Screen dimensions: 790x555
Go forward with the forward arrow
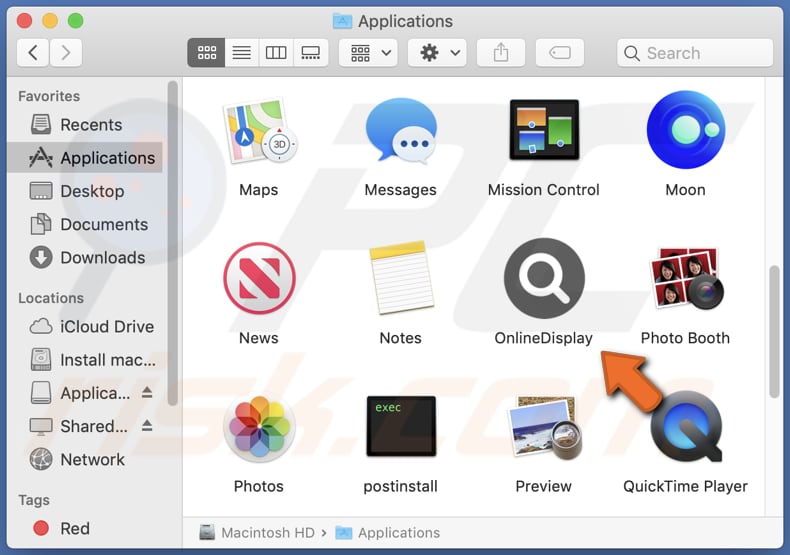[65, 52]
